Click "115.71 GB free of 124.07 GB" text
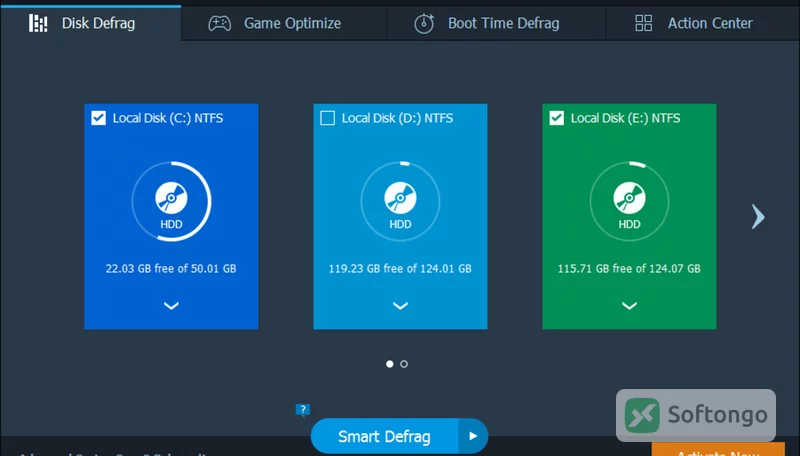The width and height of the screenshot is (800, 456). tap(629, 268)
